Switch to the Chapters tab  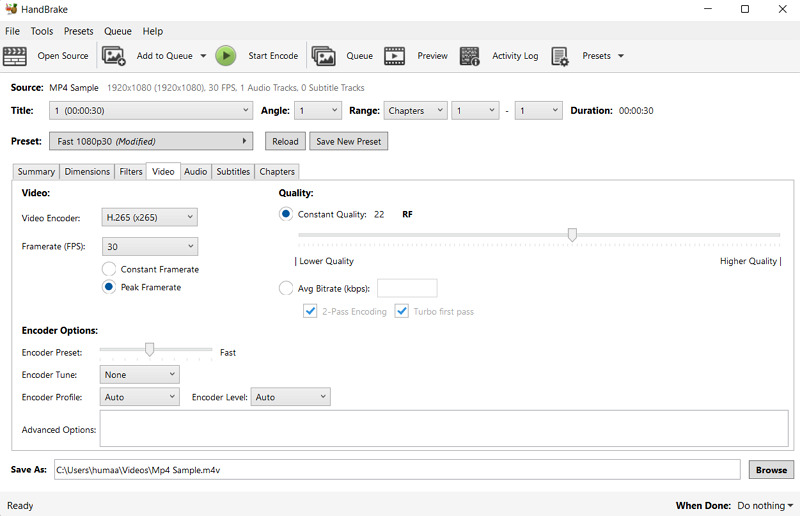[277, 171]
